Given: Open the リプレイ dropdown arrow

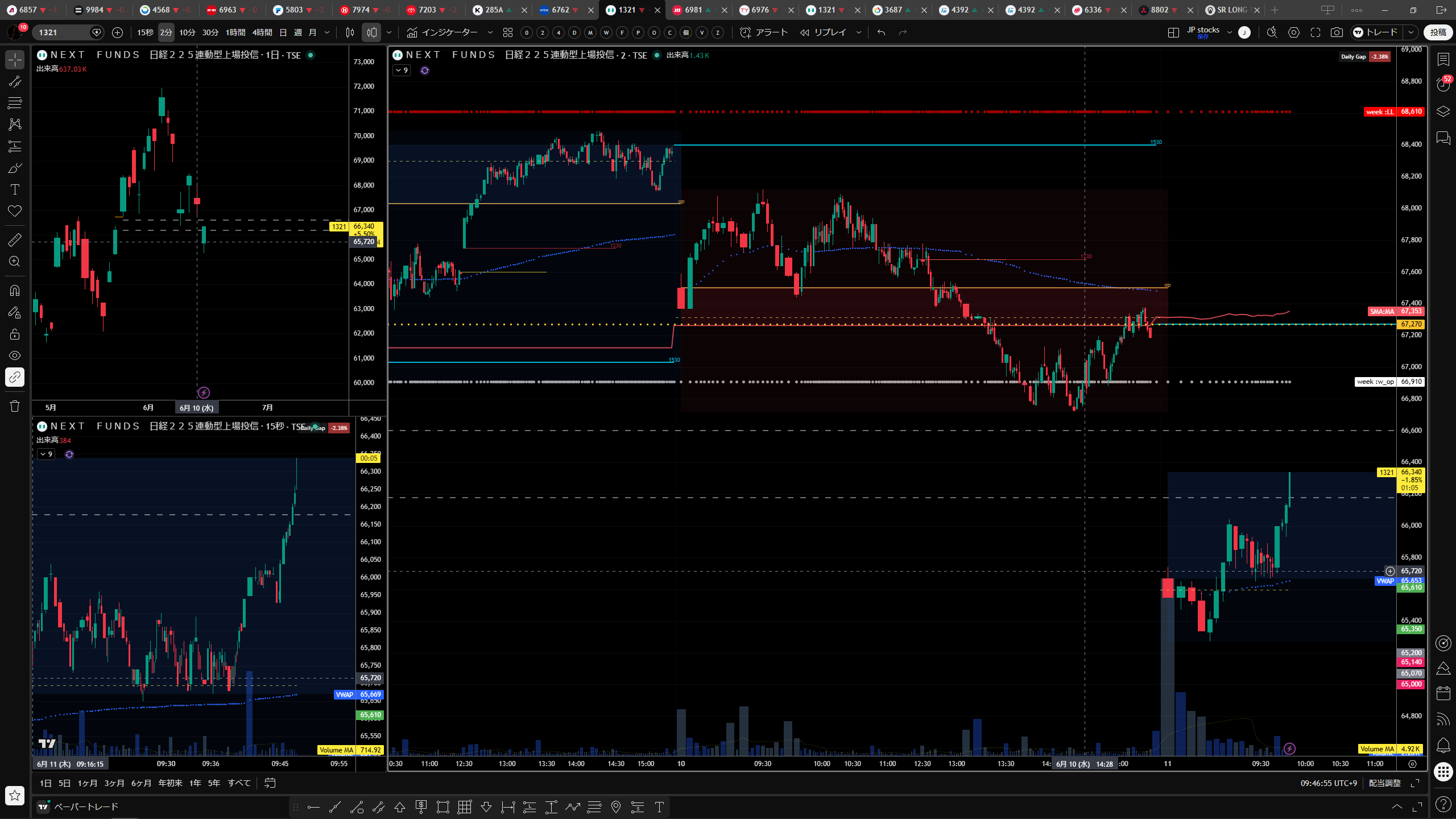Looking at the screenshot, I should [x=859, y=32].
